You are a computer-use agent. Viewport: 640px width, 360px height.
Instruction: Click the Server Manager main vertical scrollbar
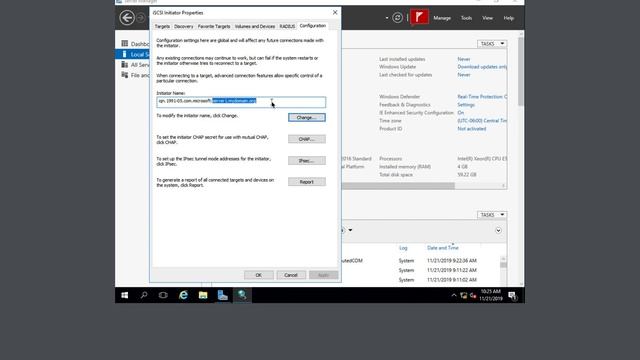[x=520, y=71]
